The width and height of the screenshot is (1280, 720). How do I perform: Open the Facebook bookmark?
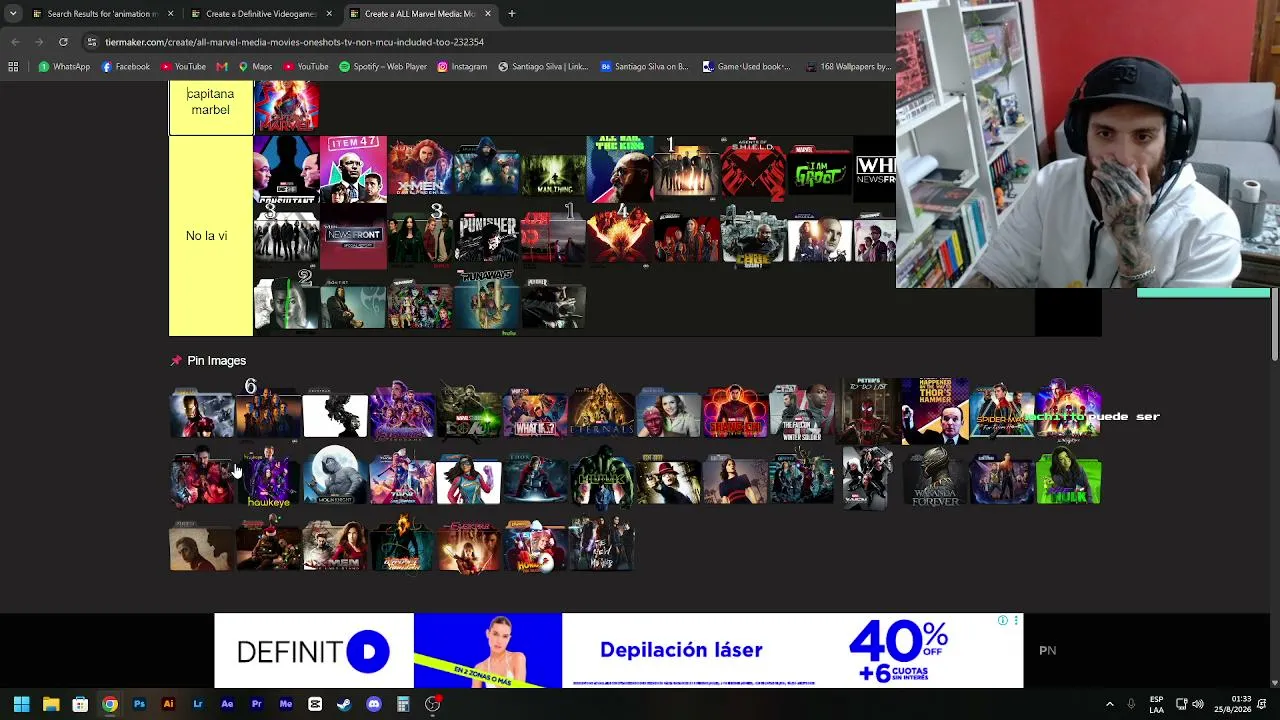[x=125, y=67]
